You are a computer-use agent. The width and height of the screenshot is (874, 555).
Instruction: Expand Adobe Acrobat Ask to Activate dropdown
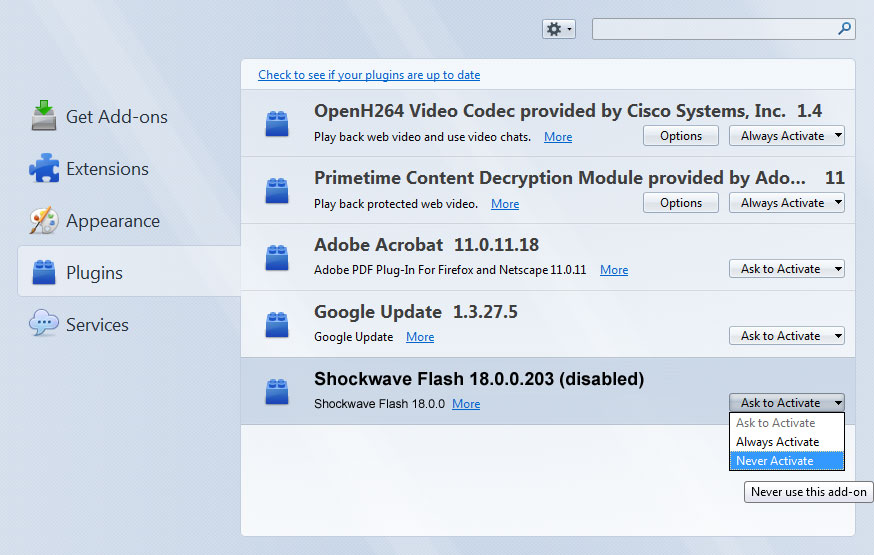(786, 269)
